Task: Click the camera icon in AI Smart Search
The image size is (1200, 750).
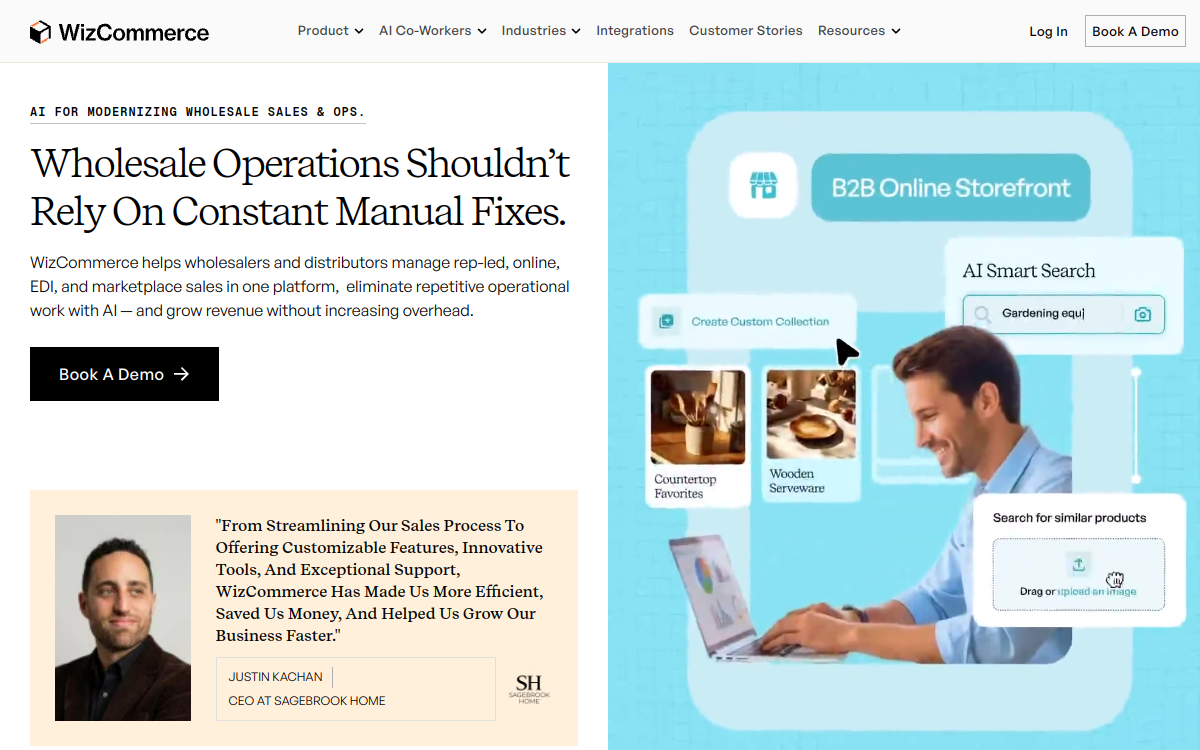Action: (1143, 314)
